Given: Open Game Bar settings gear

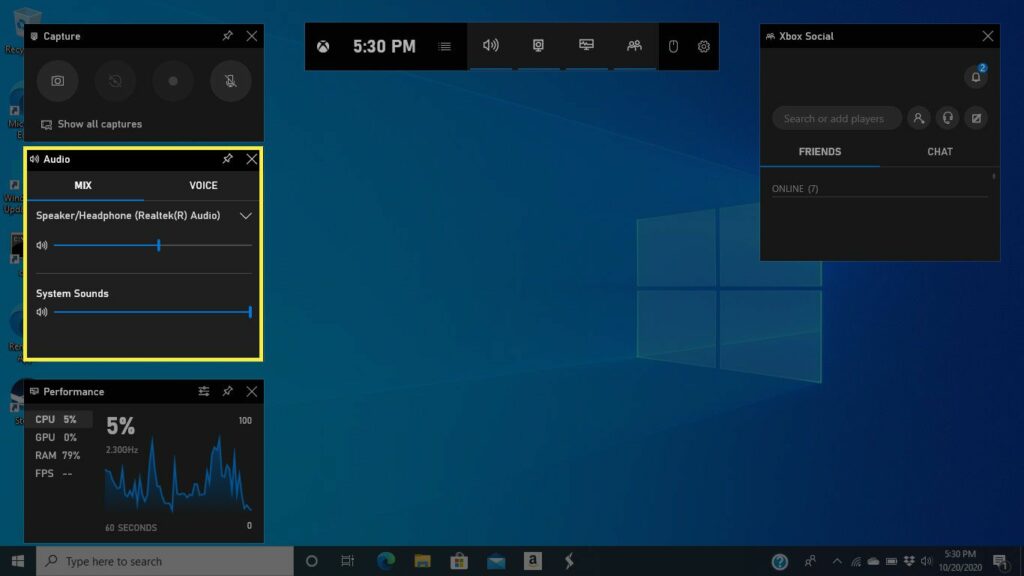Looking at the screenshot, I should pos(704,46).
